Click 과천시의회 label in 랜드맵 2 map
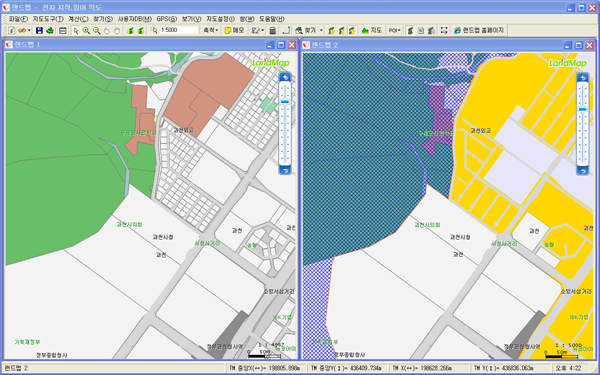 click(x=427, y=225)
